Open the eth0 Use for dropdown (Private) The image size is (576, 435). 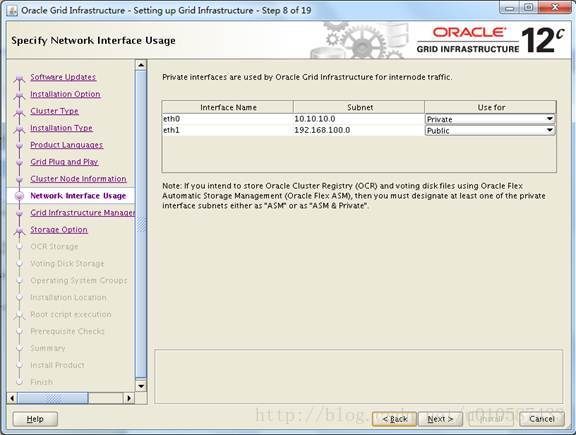pos(490,119)
